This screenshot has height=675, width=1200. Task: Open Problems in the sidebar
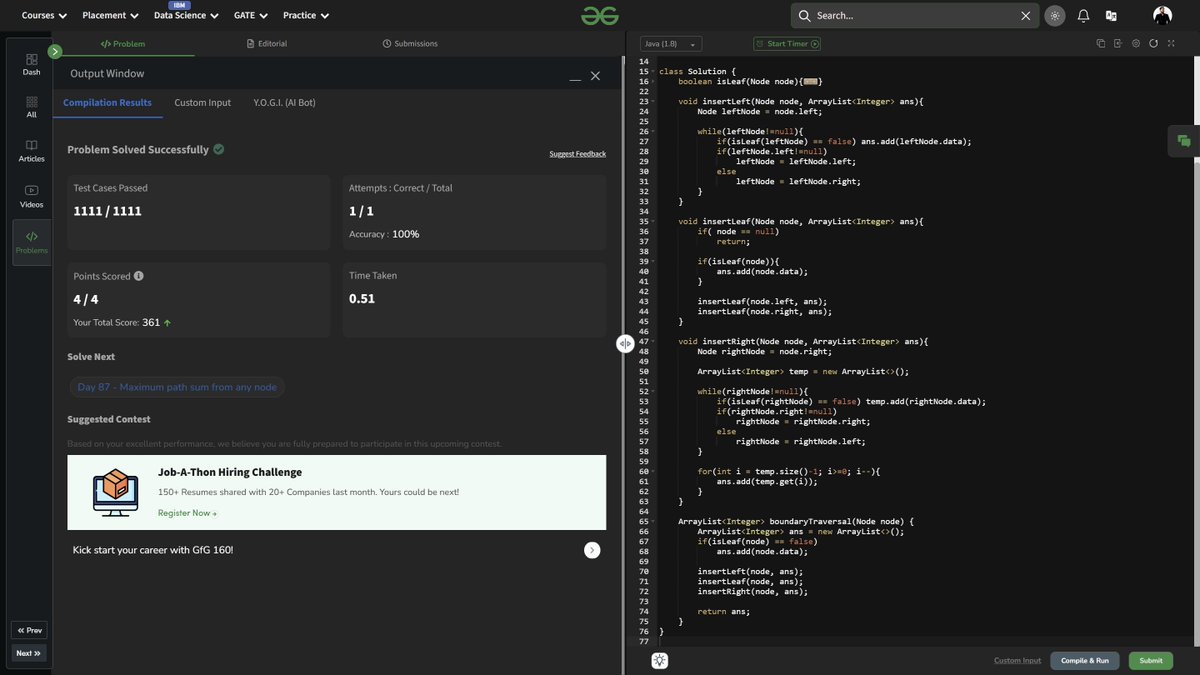click(x=32, y=242)
